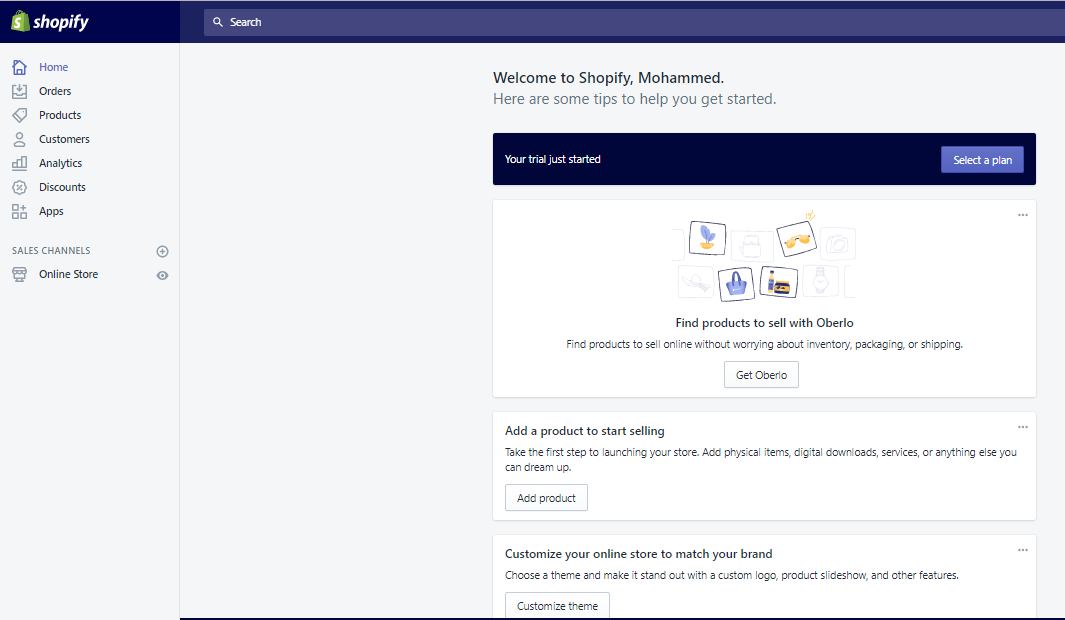This screenshot has height=620, width=1065.
Task: Click 'Welcome to Shopify, Mohammed.' heading
Action: (609, 77)
